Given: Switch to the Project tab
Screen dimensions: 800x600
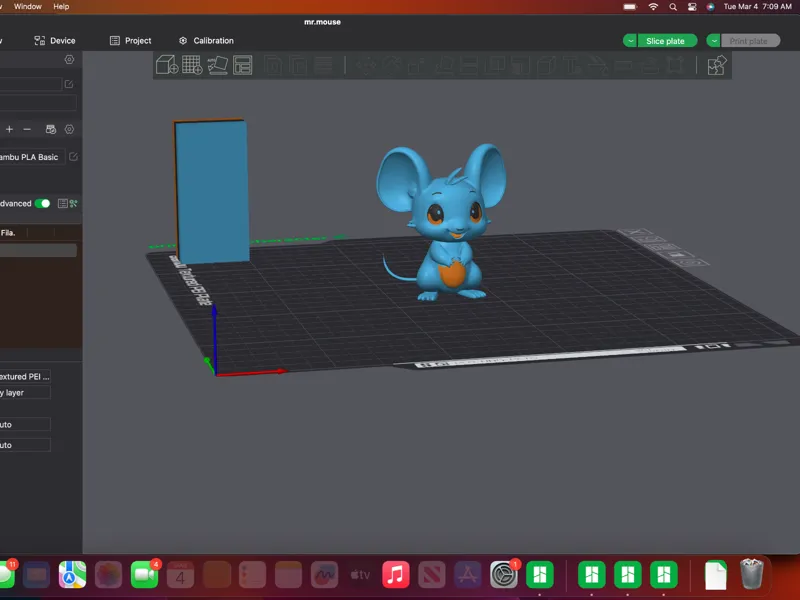Looking at the screenshot, I should point(131,41).
